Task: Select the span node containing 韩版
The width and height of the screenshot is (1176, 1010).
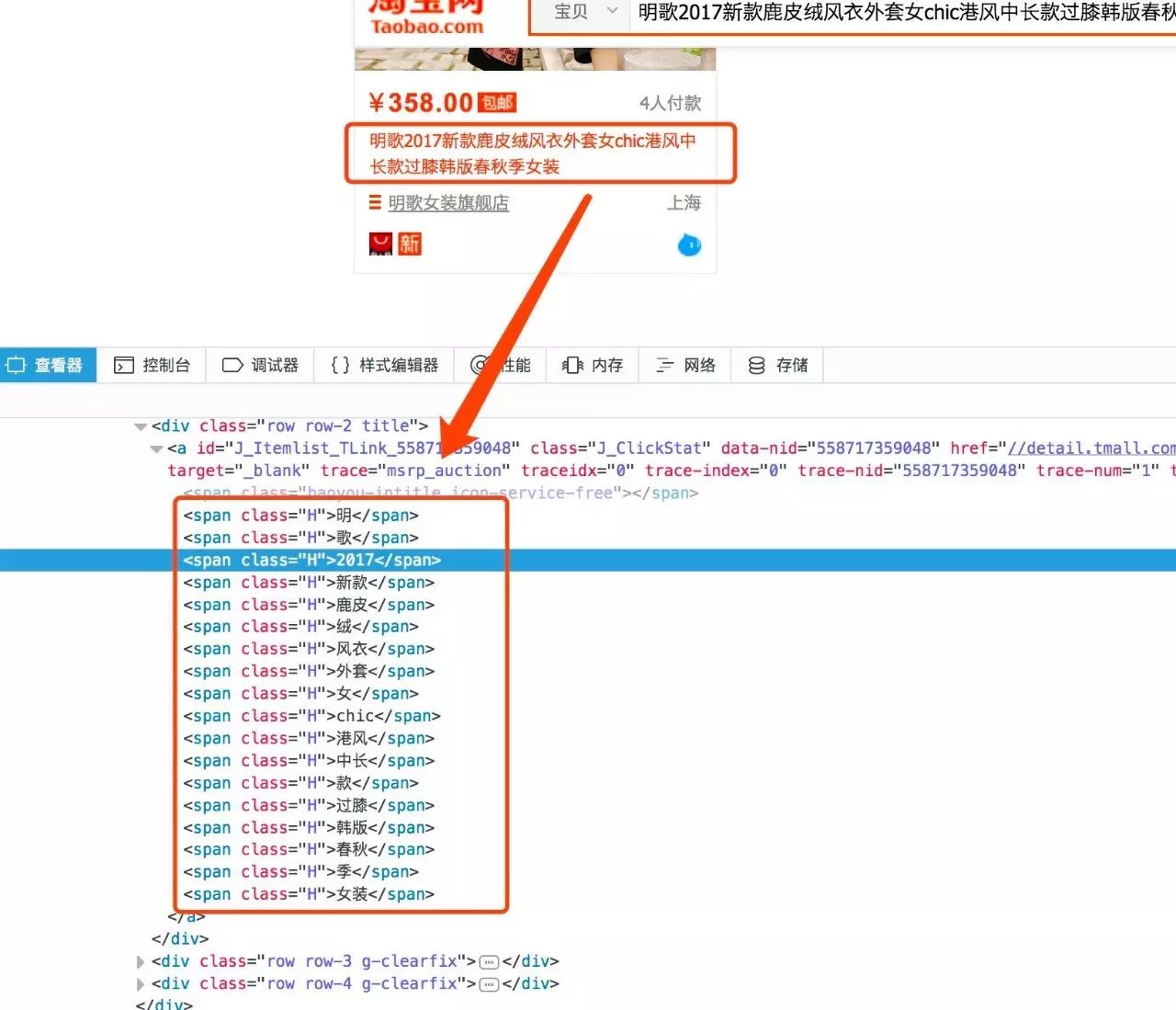Action: (309, 828)
